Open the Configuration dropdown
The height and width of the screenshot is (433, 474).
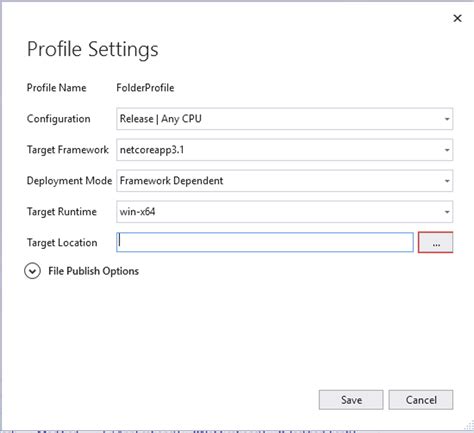pos(284,119)
